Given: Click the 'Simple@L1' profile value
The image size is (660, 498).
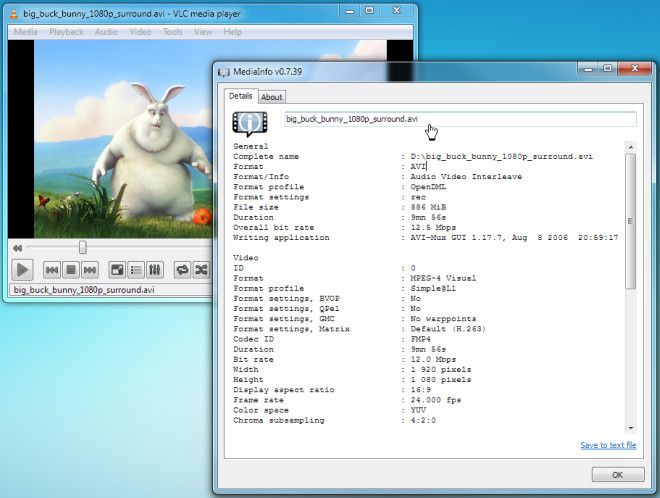Looking at the screenshot, I should coord(434,288).
